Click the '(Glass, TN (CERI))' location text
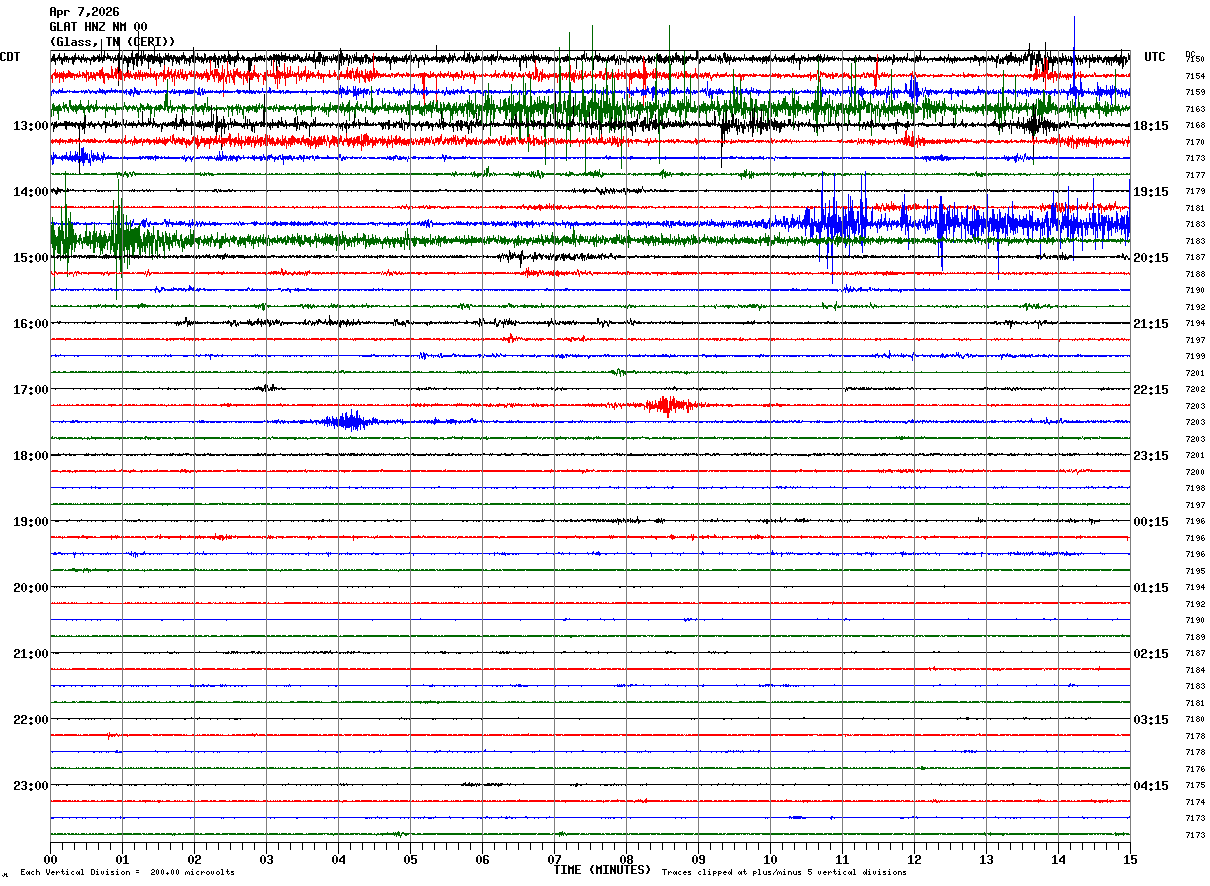Screen dimensions: 1210x886 [x=112, y=41]
